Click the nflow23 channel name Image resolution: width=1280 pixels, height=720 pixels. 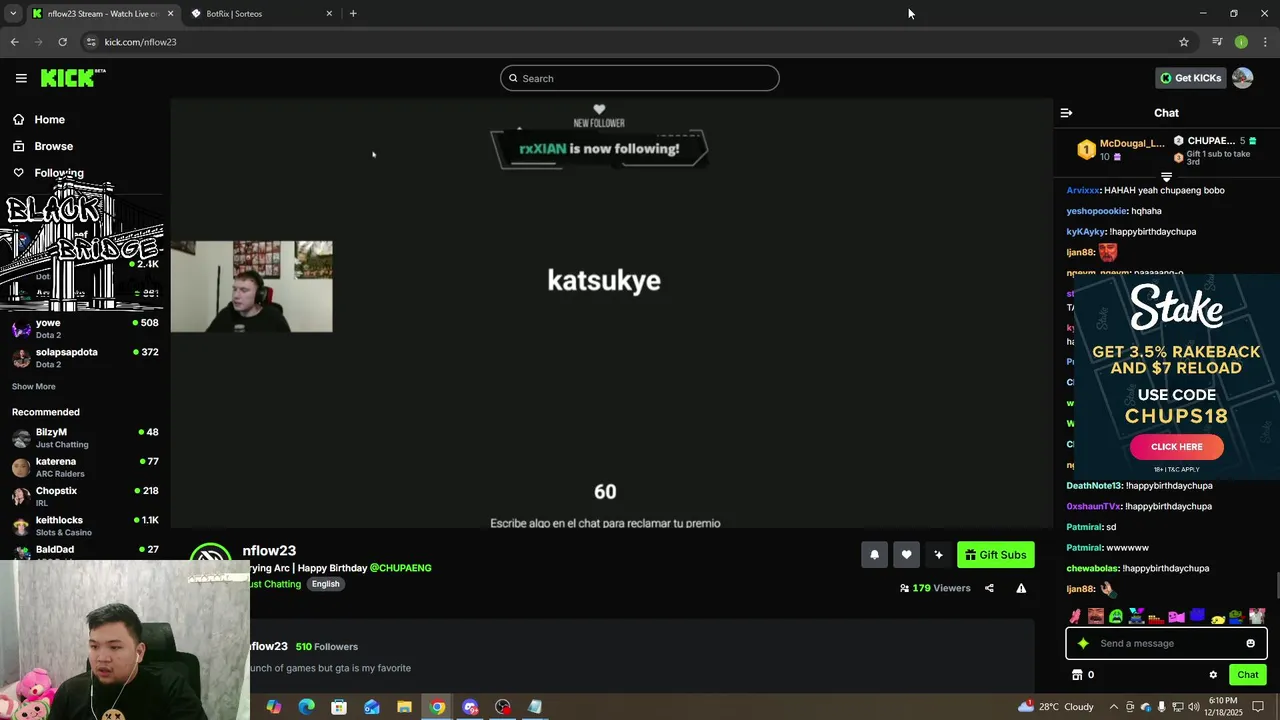269,551
